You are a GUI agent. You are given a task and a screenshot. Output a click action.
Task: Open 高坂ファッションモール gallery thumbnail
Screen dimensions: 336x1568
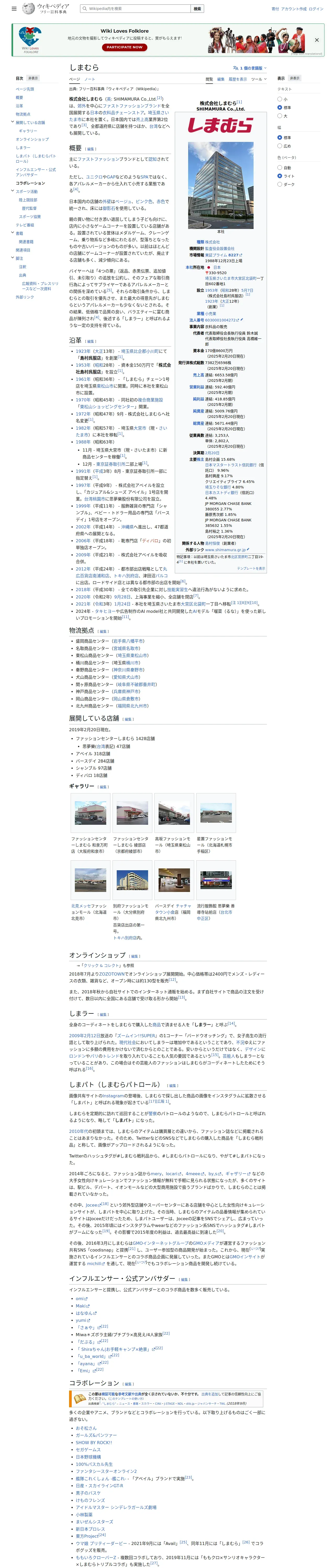click(x=174, y=813)
